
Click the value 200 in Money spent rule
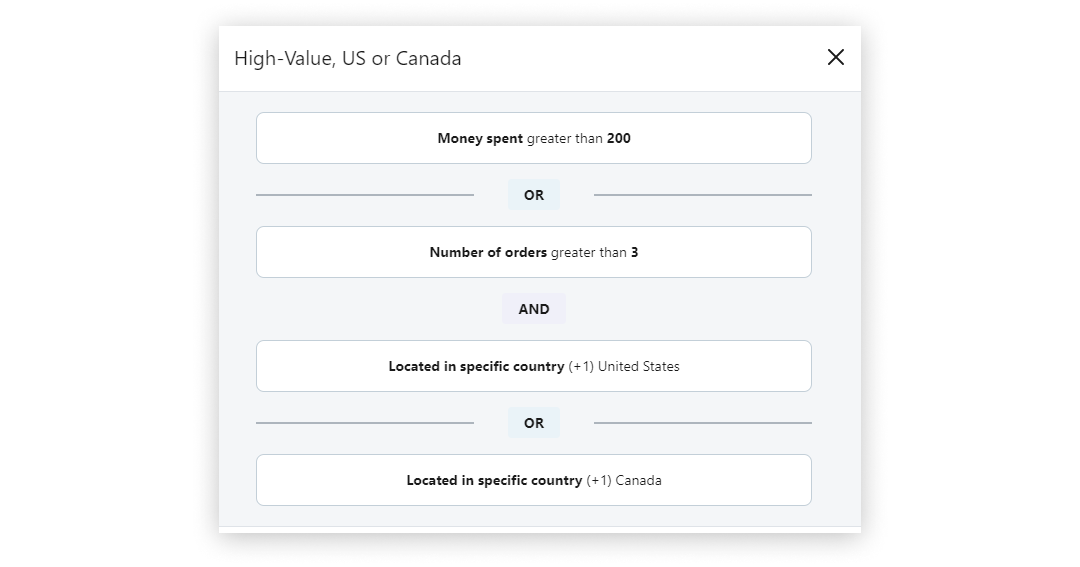coord(619,139)
